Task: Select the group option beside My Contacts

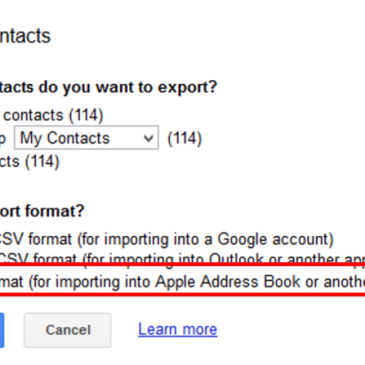Action: click(3, 139)
